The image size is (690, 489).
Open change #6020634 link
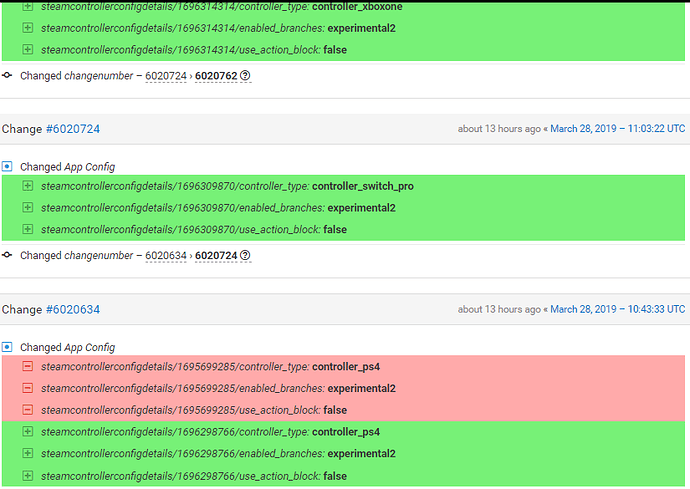pyautogui.click(x=73, y=309)
